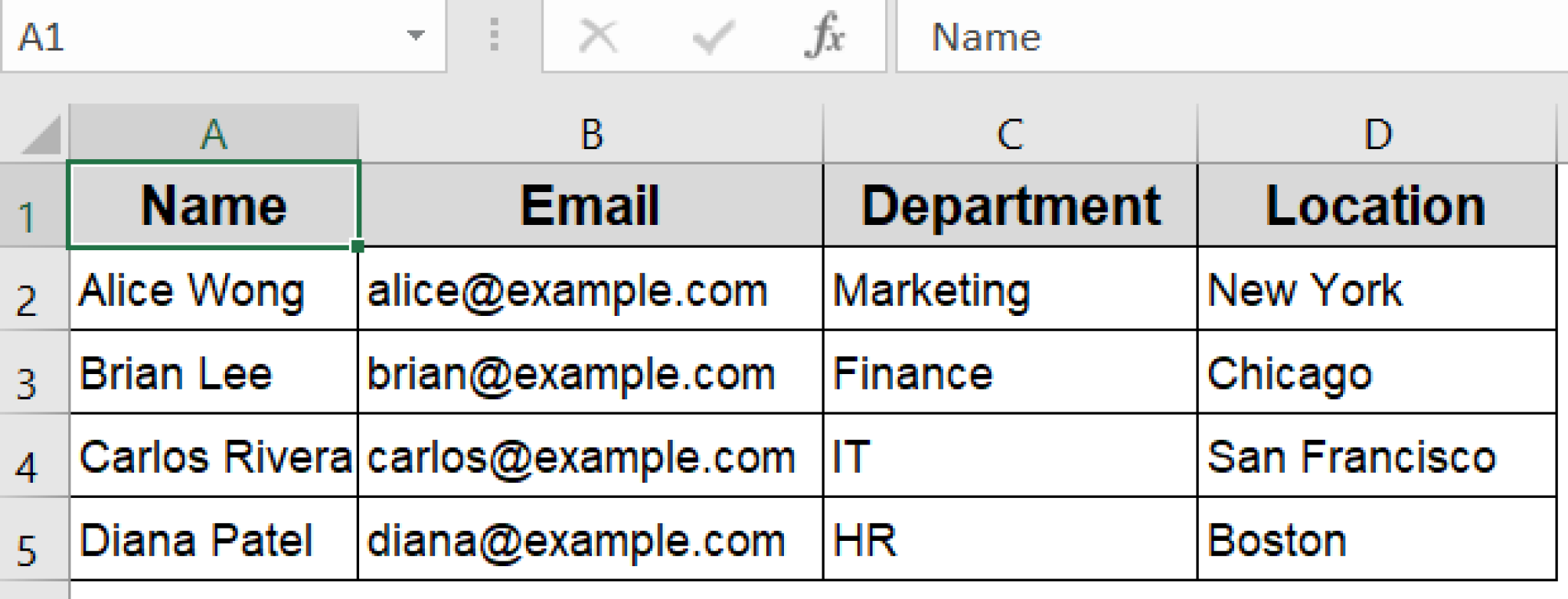Select column A header
This screenshot has height=599, width=1568.
212,136
